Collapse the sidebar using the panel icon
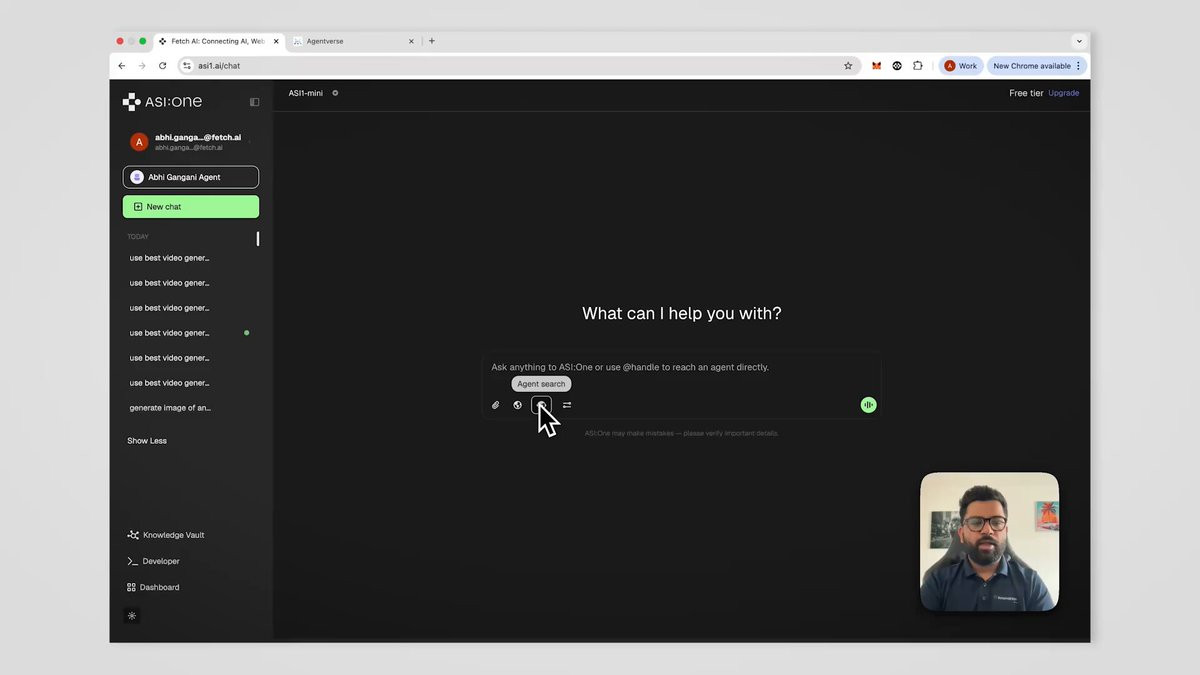1200x675 pixels. (254, 102)
